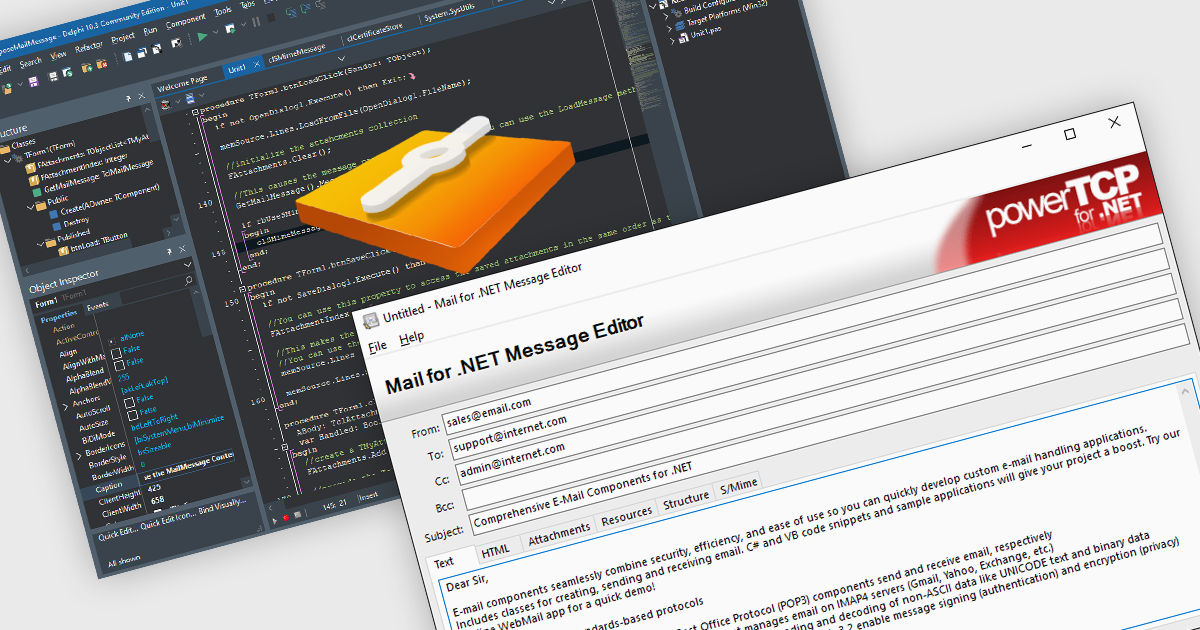
Task: Click the macro play icon below the code editor
Action: [x=274, y=519]
